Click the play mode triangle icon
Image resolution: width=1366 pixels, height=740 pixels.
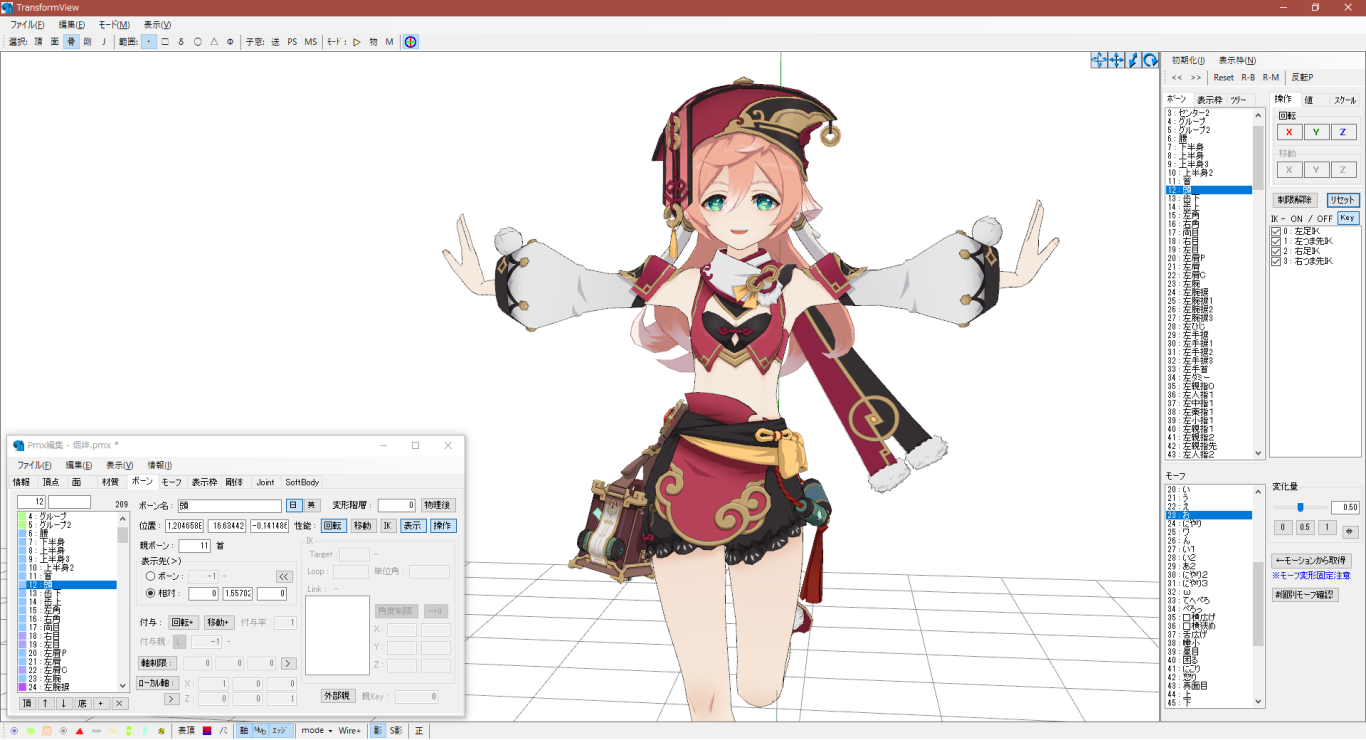click(356, 41)
